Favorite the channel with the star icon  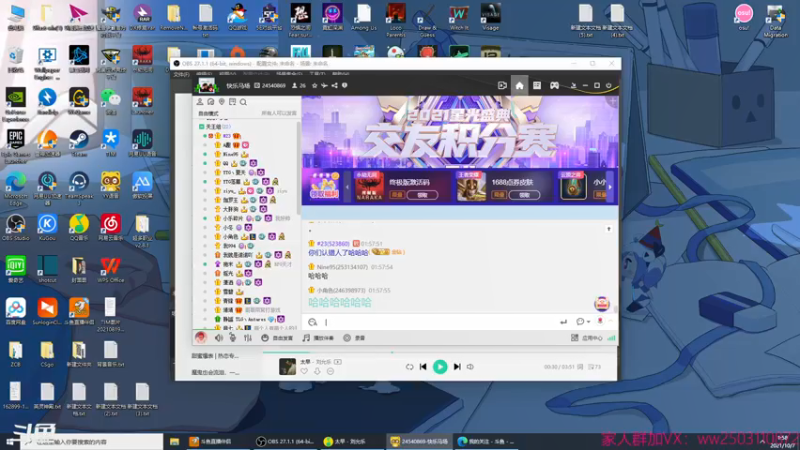tap(314, 86)
